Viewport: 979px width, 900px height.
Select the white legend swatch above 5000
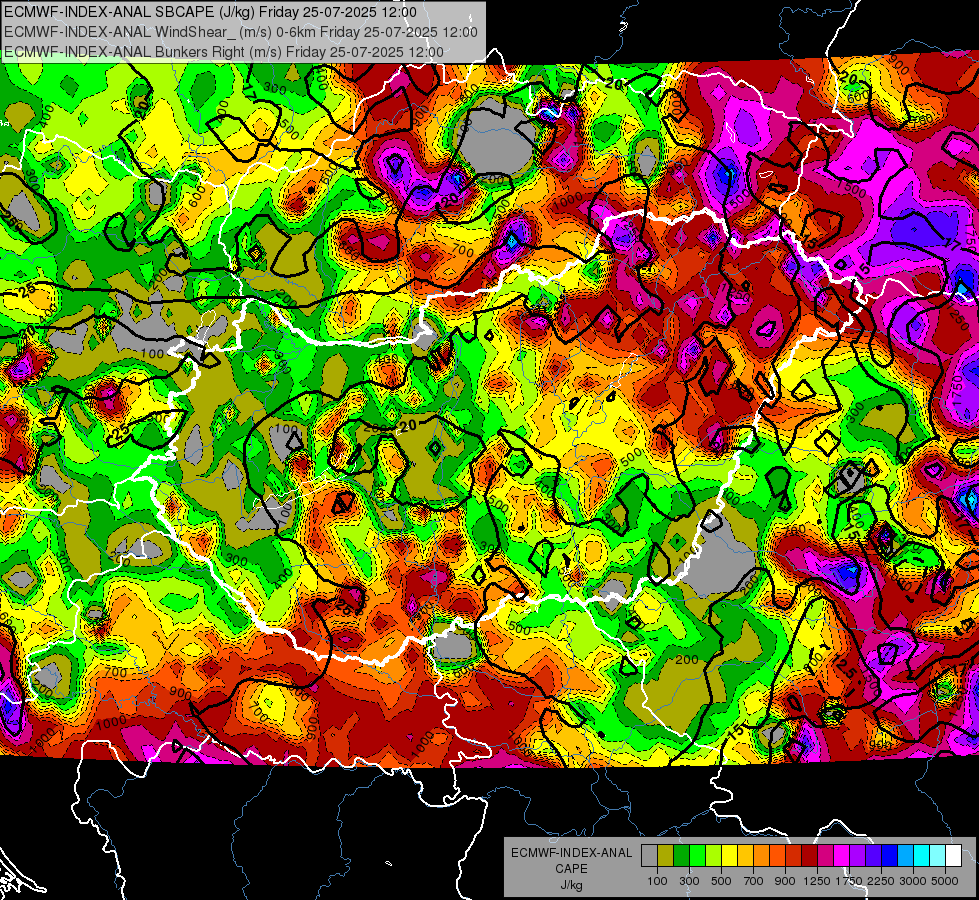[x=953, y=856]
